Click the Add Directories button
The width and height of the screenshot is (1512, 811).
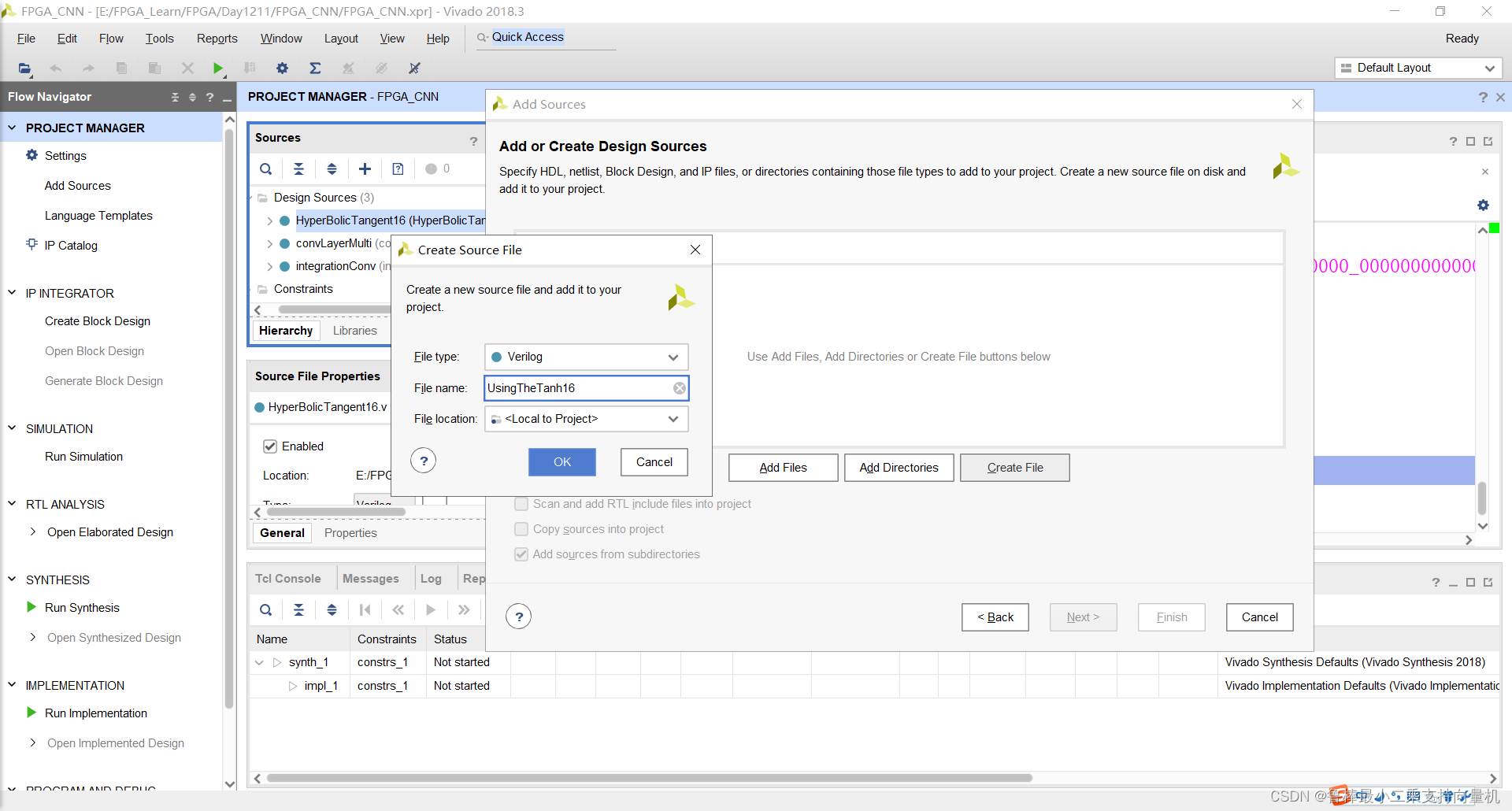tap(899, 468)
